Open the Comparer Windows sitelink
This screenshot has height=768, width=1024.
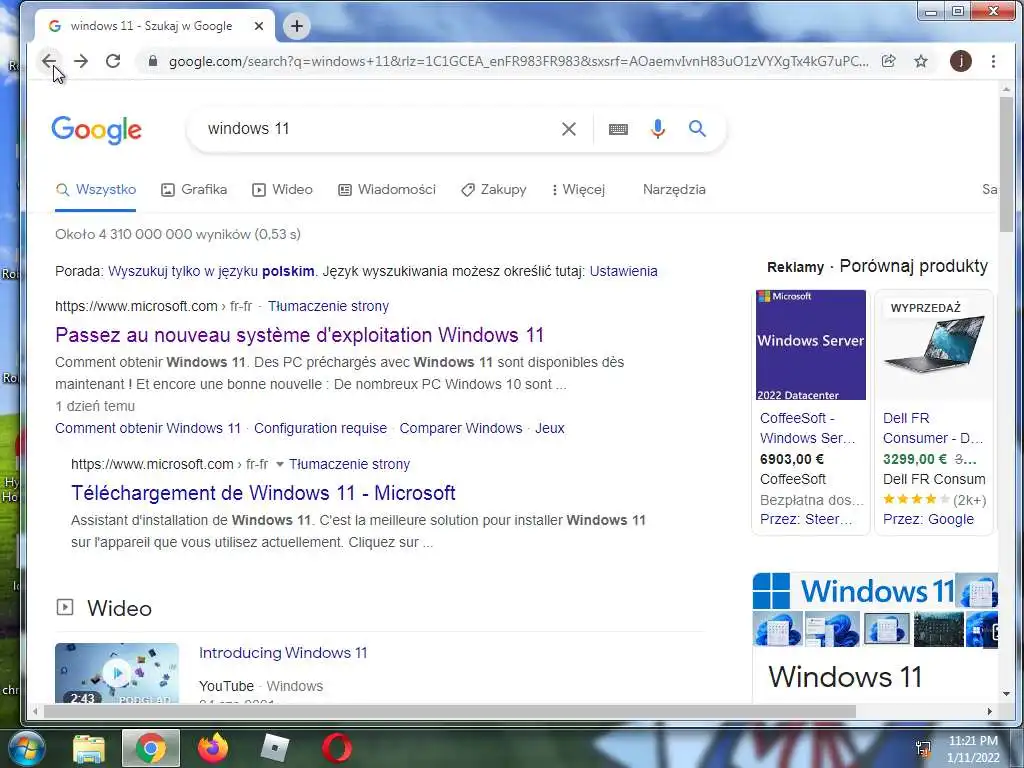(460, 428)
